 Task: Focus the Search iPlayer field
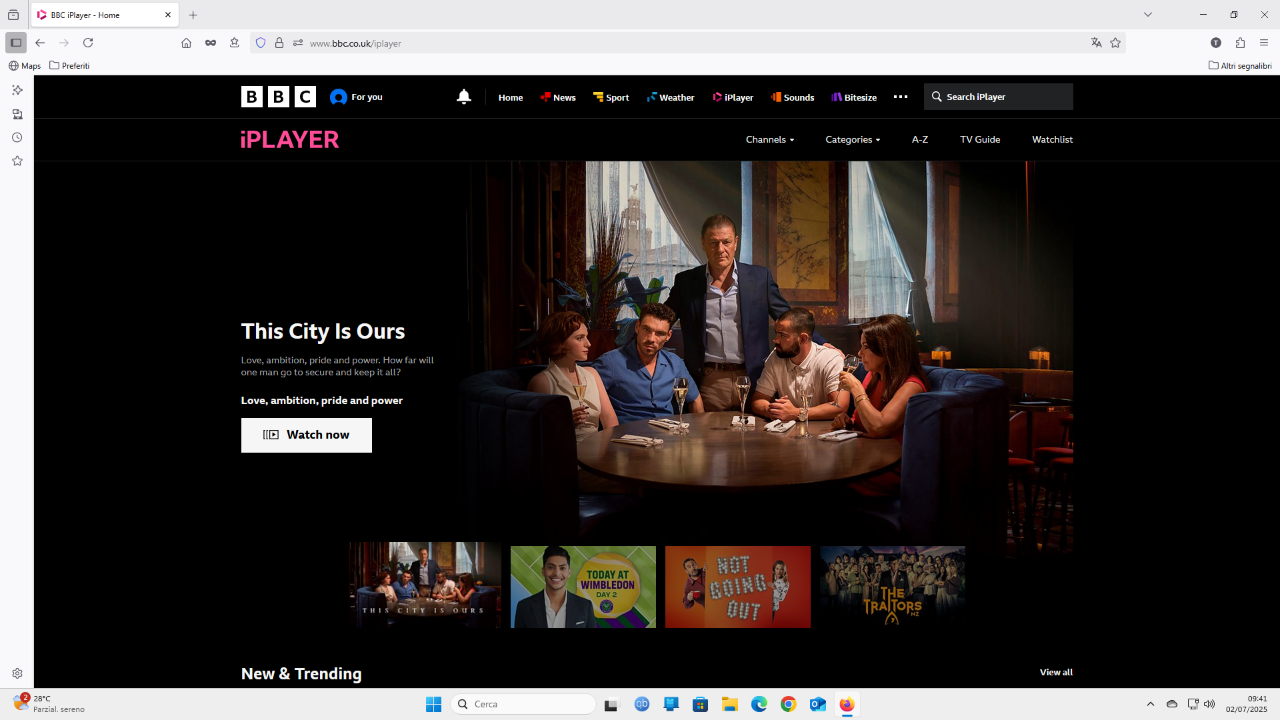click(x=998, y=97)
